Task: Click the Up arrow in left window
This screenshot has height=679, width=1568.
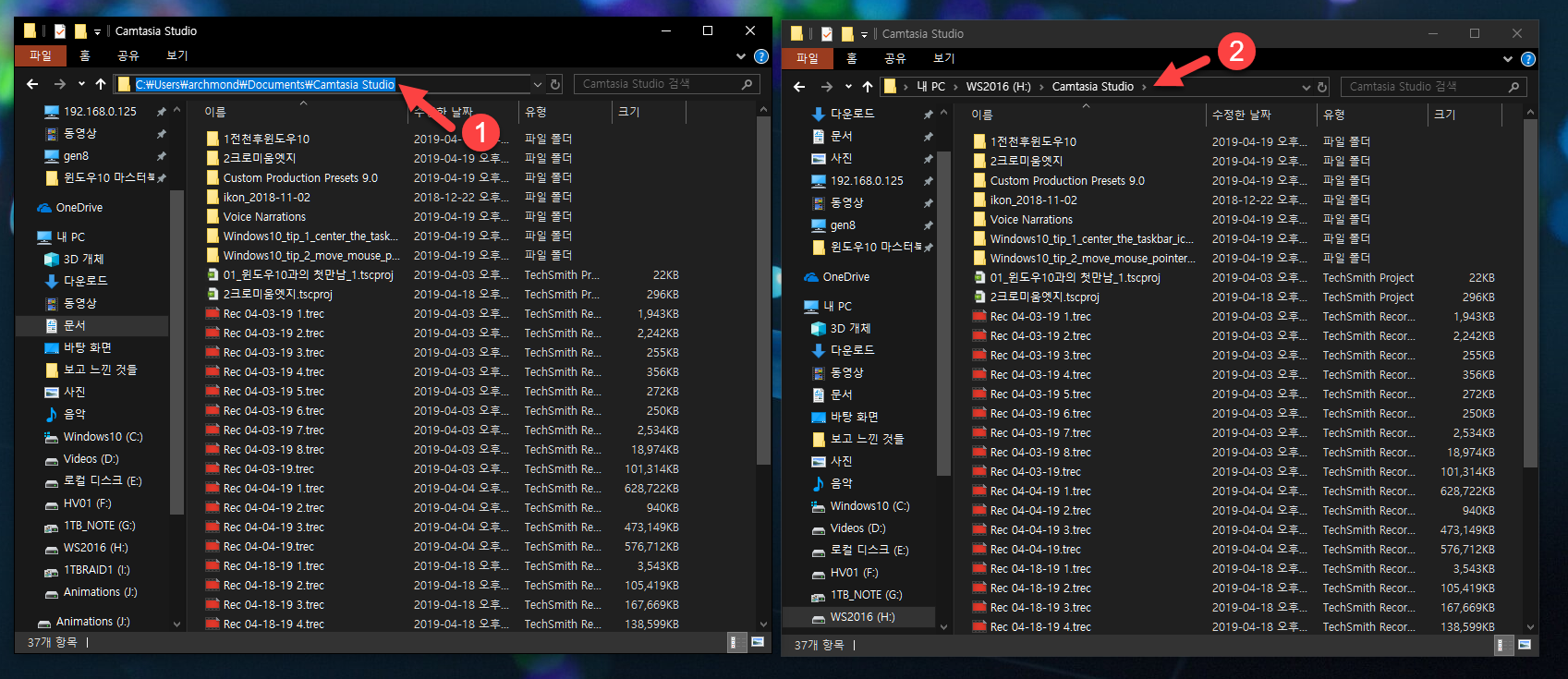Action: pos(101,84)
